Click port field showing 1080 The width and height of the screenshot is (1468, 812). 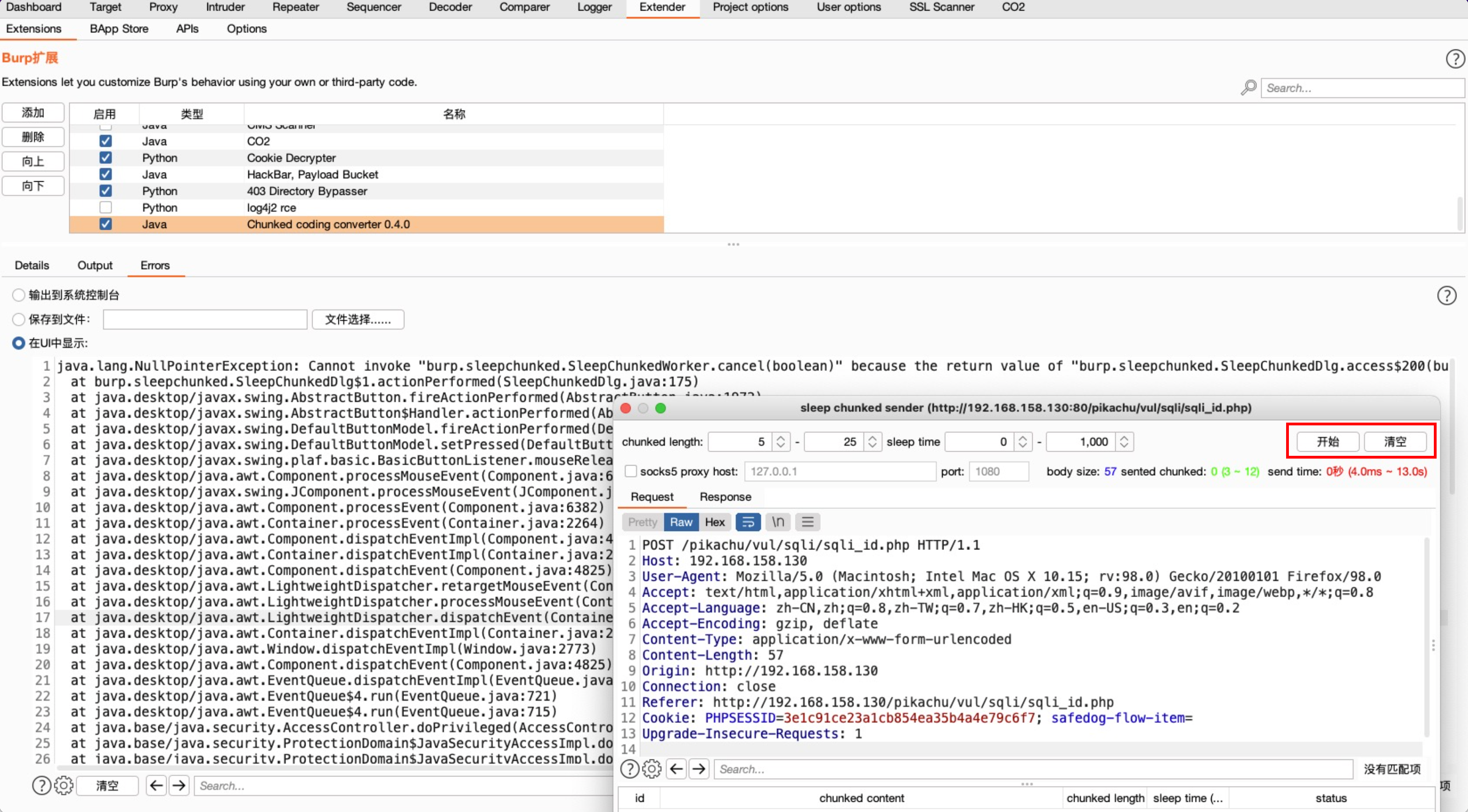pyautogui.click(x=999, y=471)
